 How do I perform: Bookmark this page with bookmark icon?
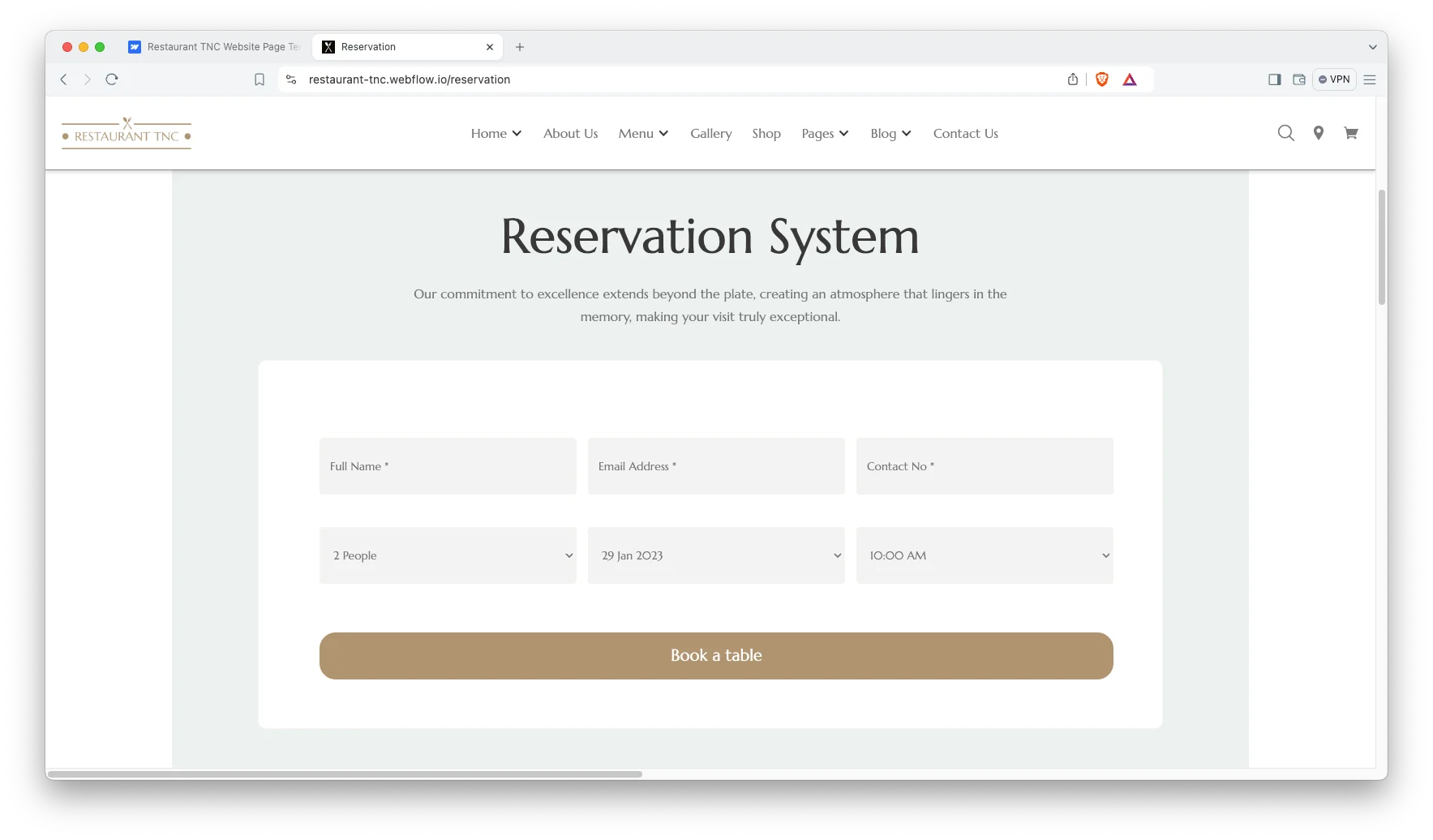(260, 79)
